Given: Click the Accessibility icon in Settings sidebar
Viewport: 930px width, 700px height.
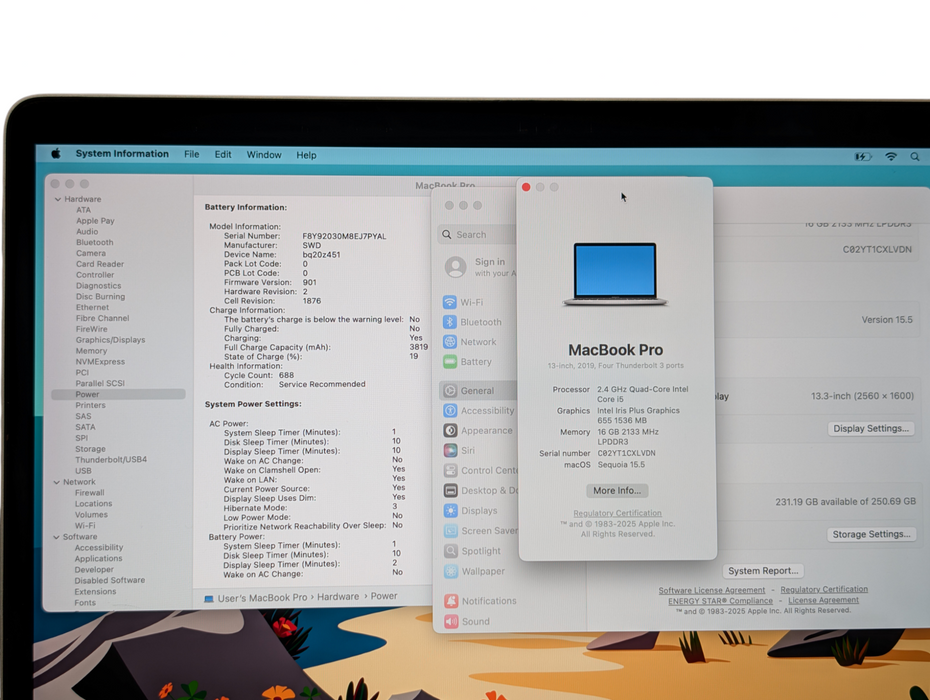Looking at the screenshot, I should click(x=450, y=411).
